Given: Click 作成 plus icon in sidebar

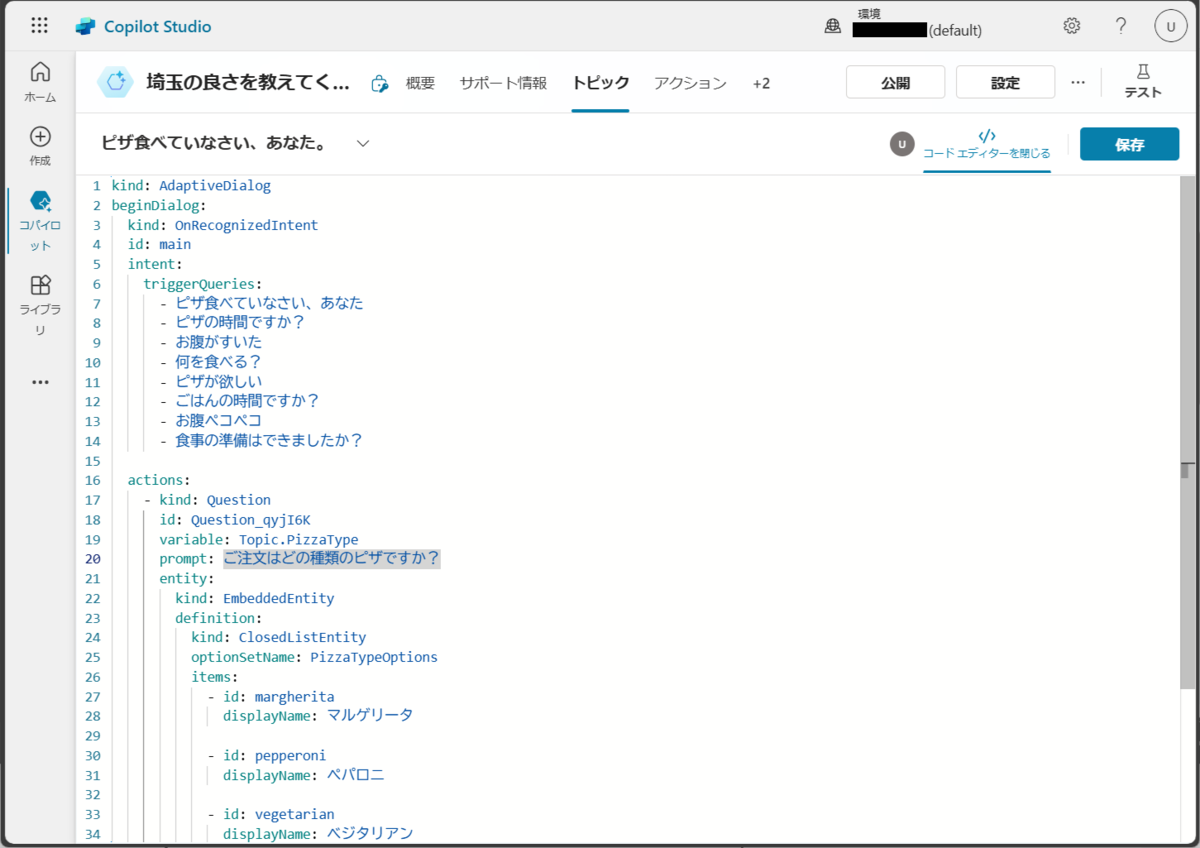Looking at the screenshot, I should coord(40,145).
